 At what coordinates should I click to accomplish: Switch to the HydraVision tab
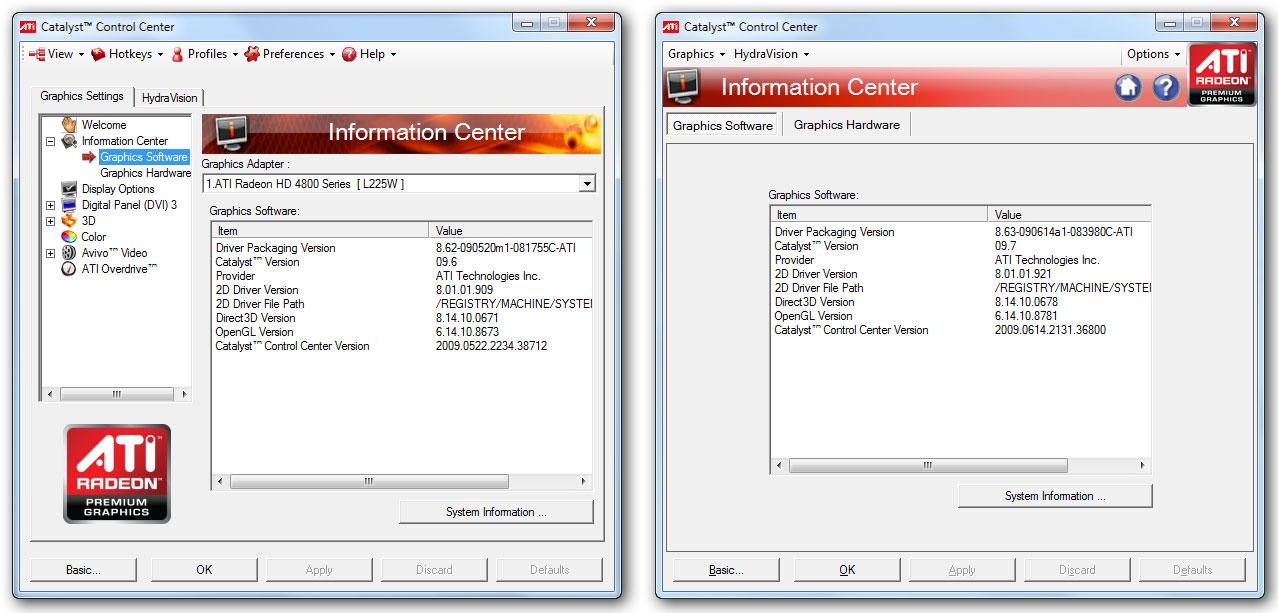click(170, 97)
